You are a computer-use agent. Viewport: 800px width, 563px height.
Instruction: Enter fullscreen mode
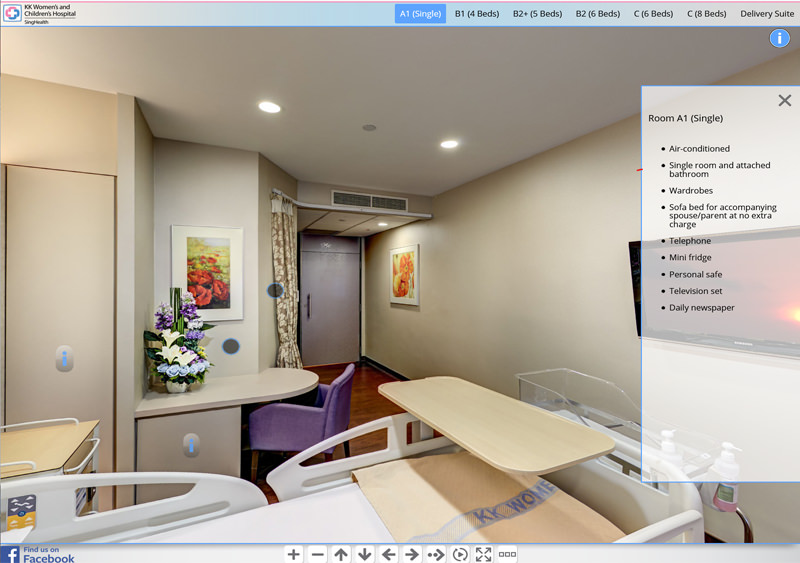[x=484, y=554]
